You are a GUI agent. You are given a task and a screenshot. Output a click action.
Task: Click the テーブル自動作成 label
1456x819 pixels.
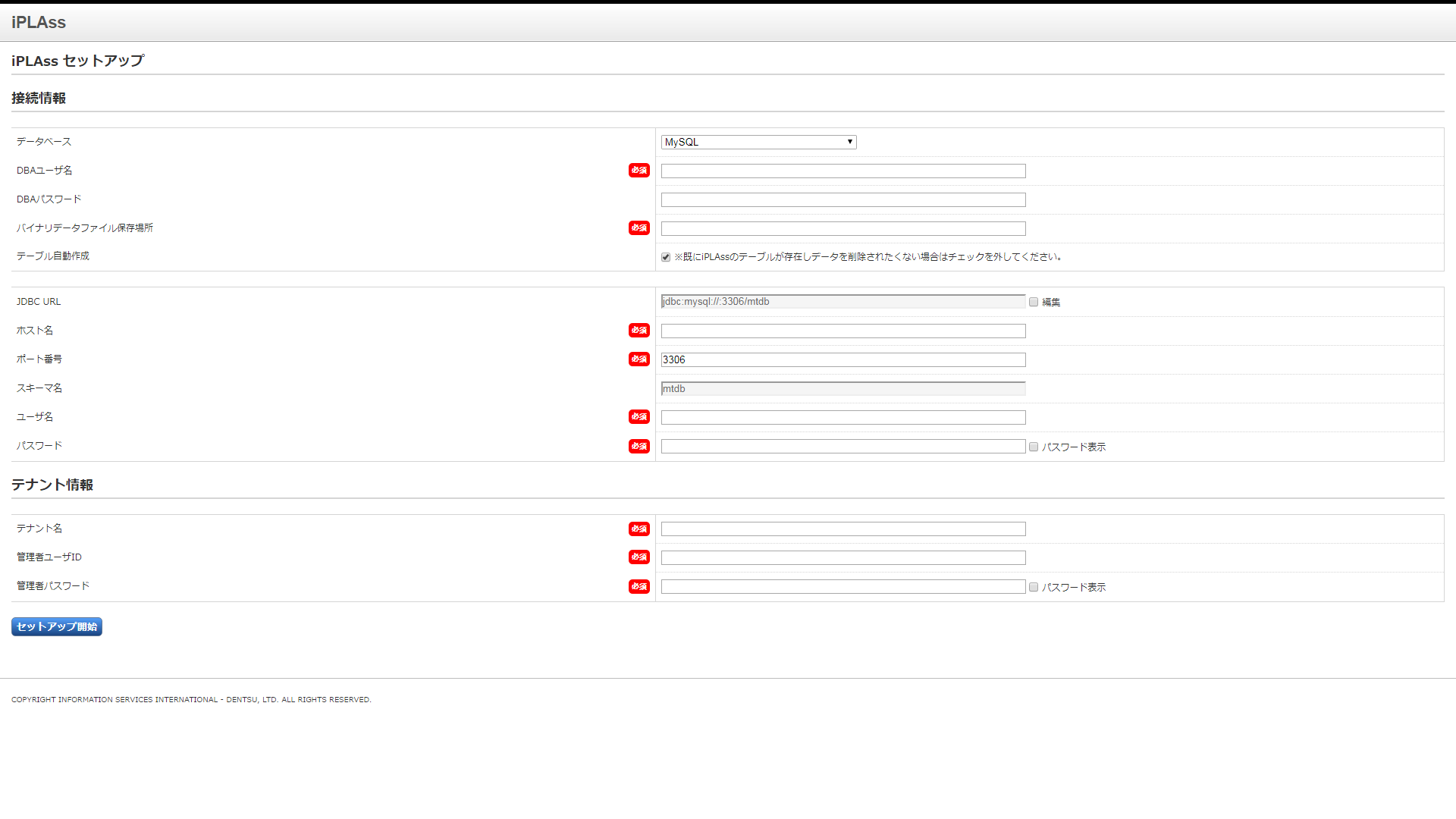coord(53,256)
